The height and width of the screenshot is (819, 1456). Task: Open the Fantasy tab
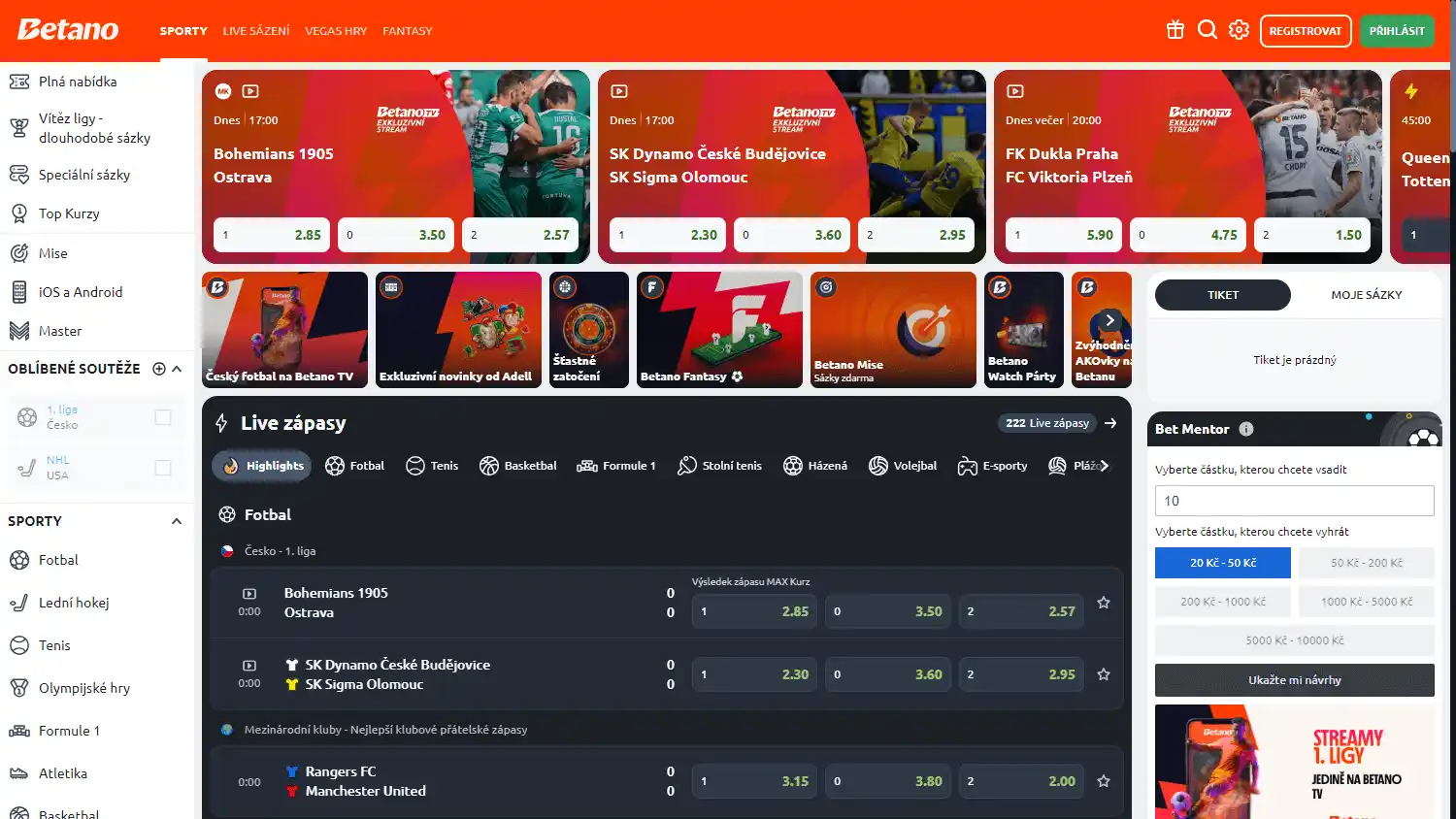pos(408,31)
